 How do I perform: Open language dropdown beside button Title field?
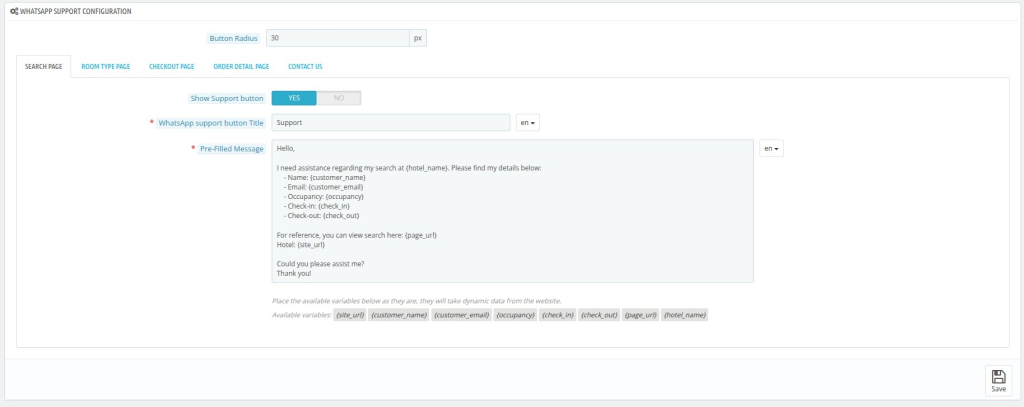pos(528,122)
